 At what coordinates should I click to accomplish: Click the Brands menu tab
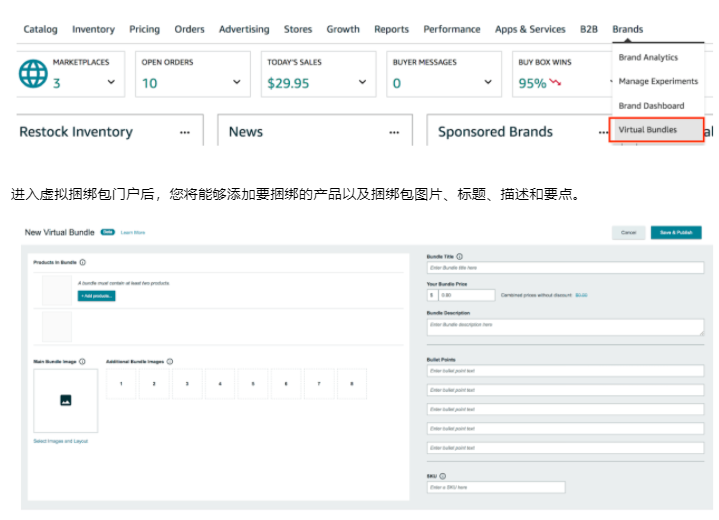click(x=627, y=29)
